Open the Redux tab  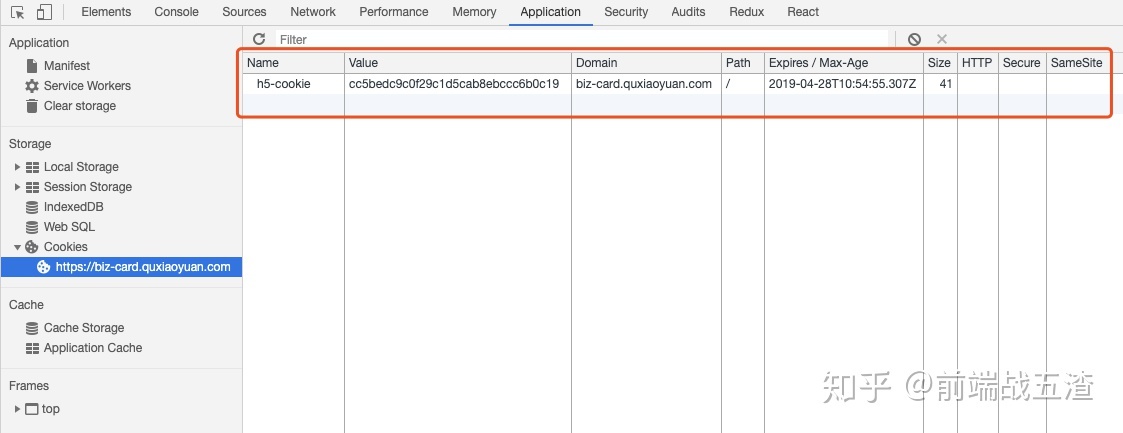[x=747, y=12]
